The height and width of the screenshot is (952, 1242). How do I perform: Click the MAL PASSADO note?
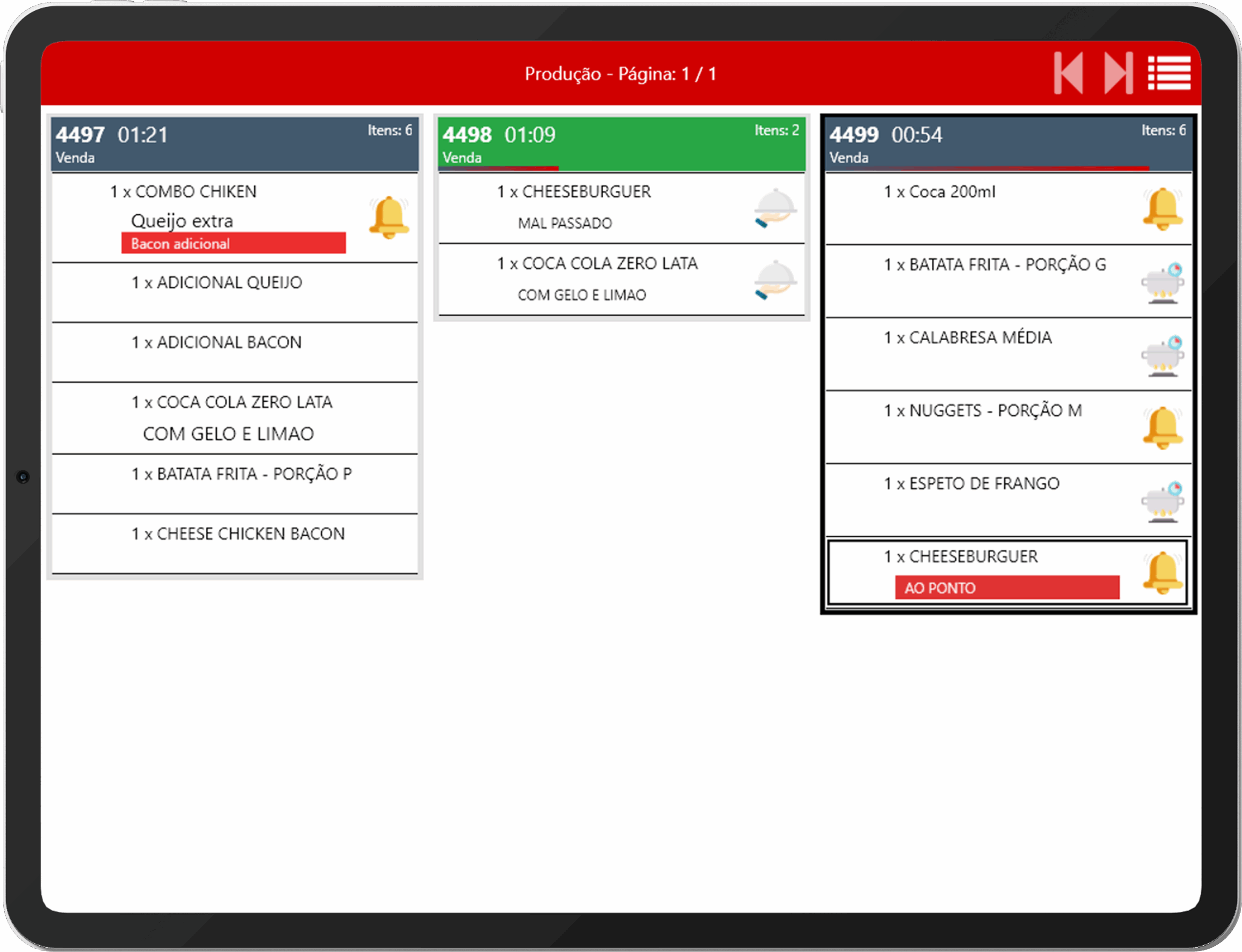point(565,223)
